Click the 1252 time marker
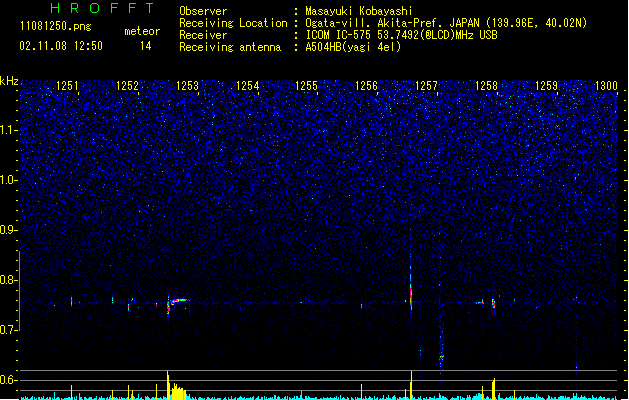 [x=127, y=86]
